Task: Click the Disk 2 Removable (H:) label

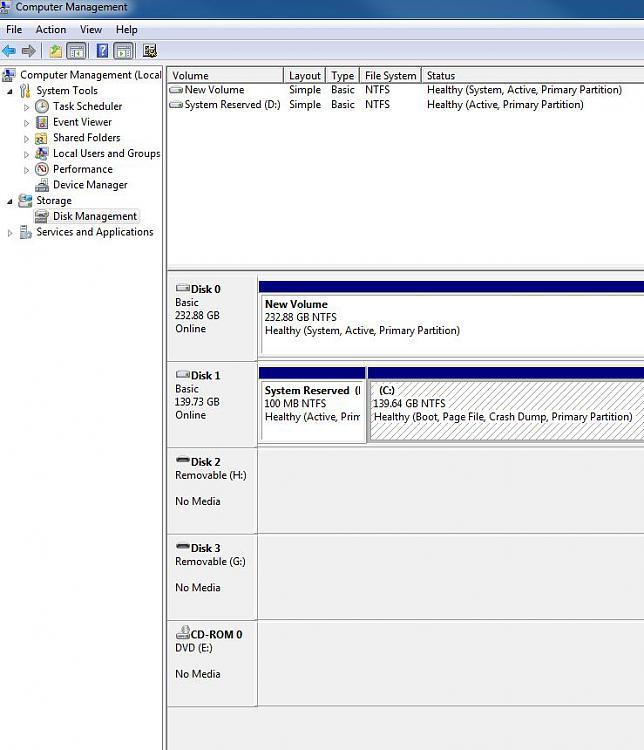Action: (211, 475)
